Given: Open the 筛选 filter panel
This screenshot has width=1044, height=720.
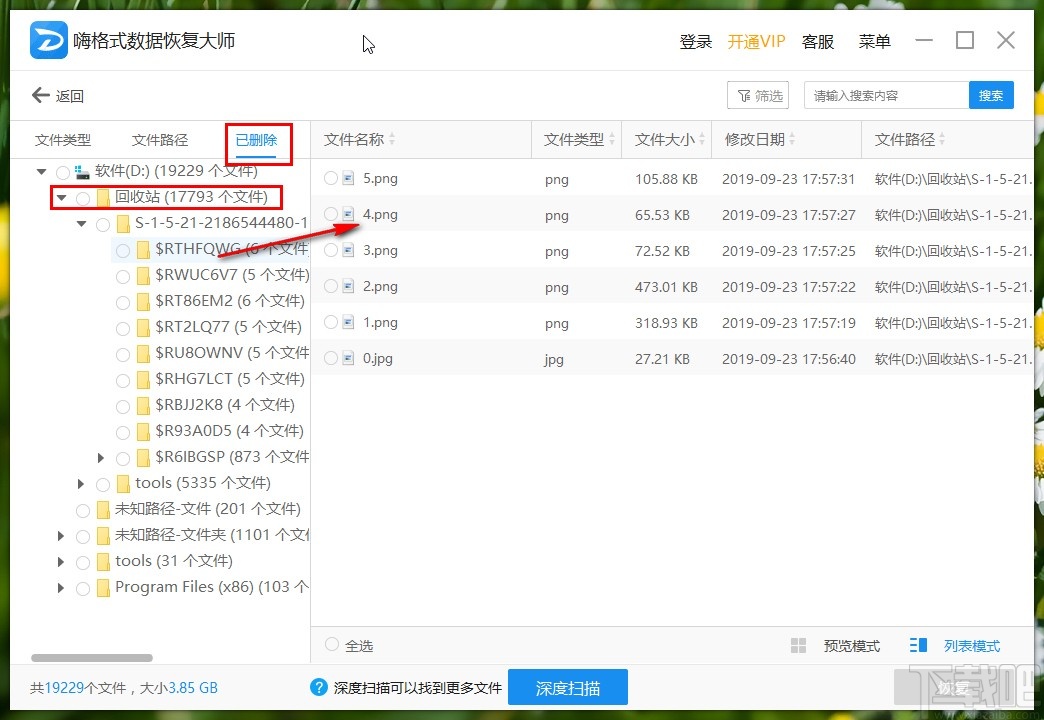Looking at the screenshot, I should pos(758,95).
